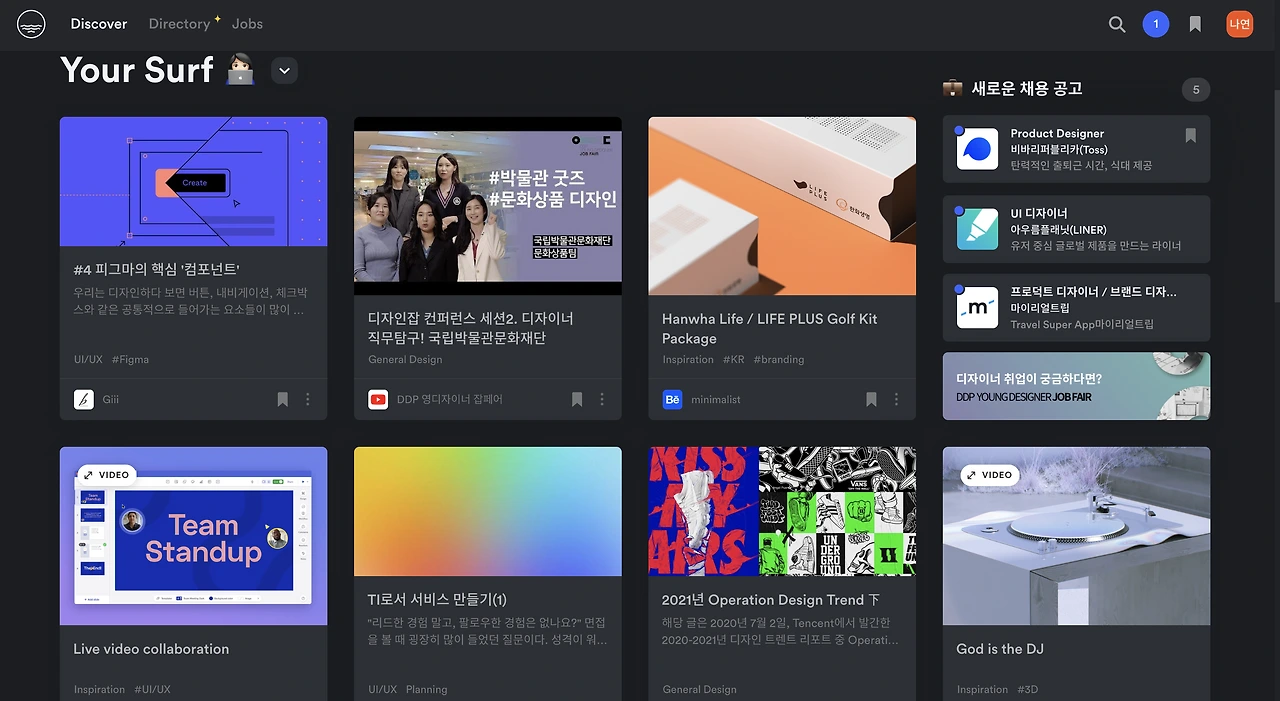Image resolution: width=1280 pixels, height=701 pixels.
Task: Select the #branding tag
Action: click(x=779, y=360)
